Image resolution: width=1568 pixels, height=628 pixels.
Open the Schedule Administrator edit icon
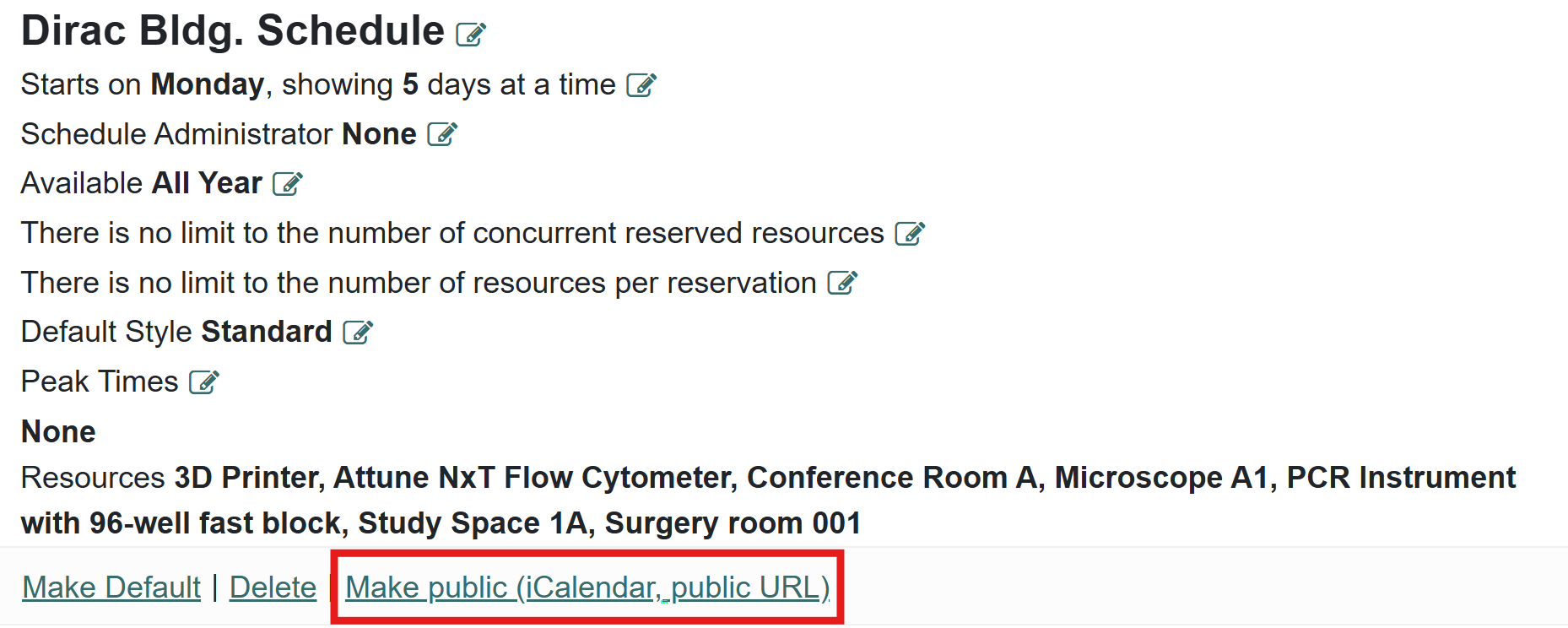(x=442, y=134)
